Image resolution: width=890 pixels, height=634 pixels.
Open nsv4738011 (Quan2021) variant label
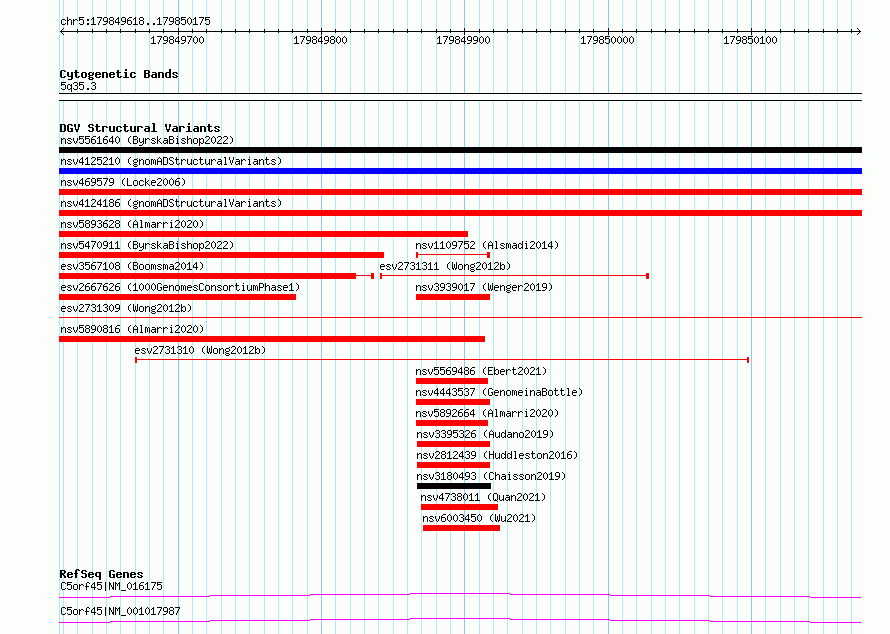coord(483,497)
